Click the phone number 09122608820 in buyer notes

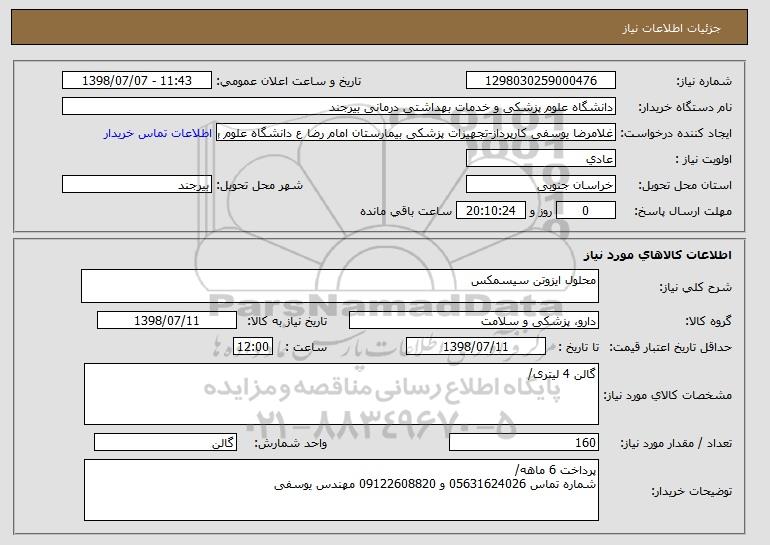tap(397, 484)
